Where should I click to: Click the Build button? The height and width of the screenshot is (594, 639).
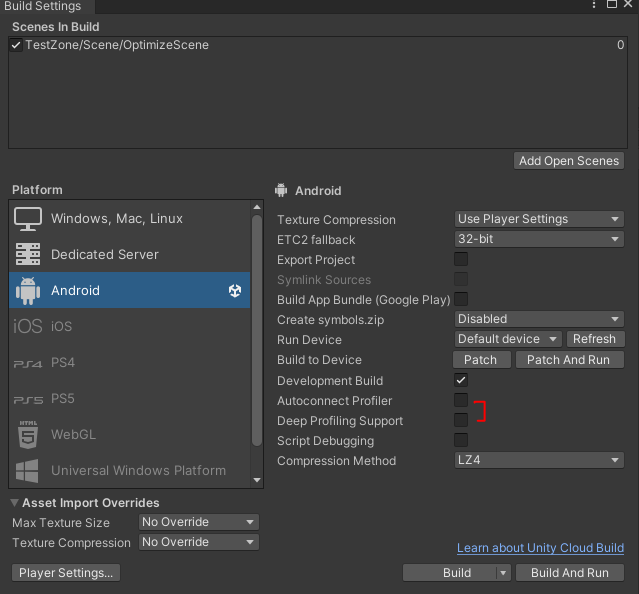click(x=450, y=573)
